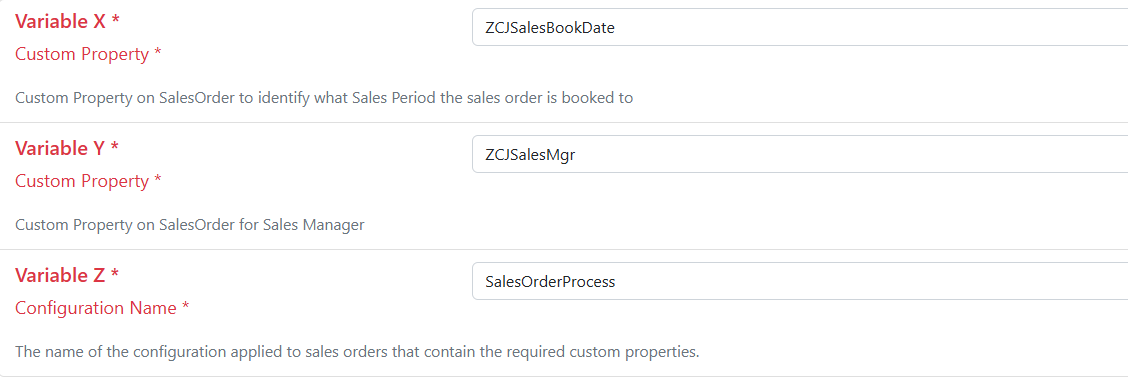The height and width of the screenshot is (378, 1128).
Task: Click the required asterisk beside Variable Z
Action: pyautogui.click(x=114, y=273)
